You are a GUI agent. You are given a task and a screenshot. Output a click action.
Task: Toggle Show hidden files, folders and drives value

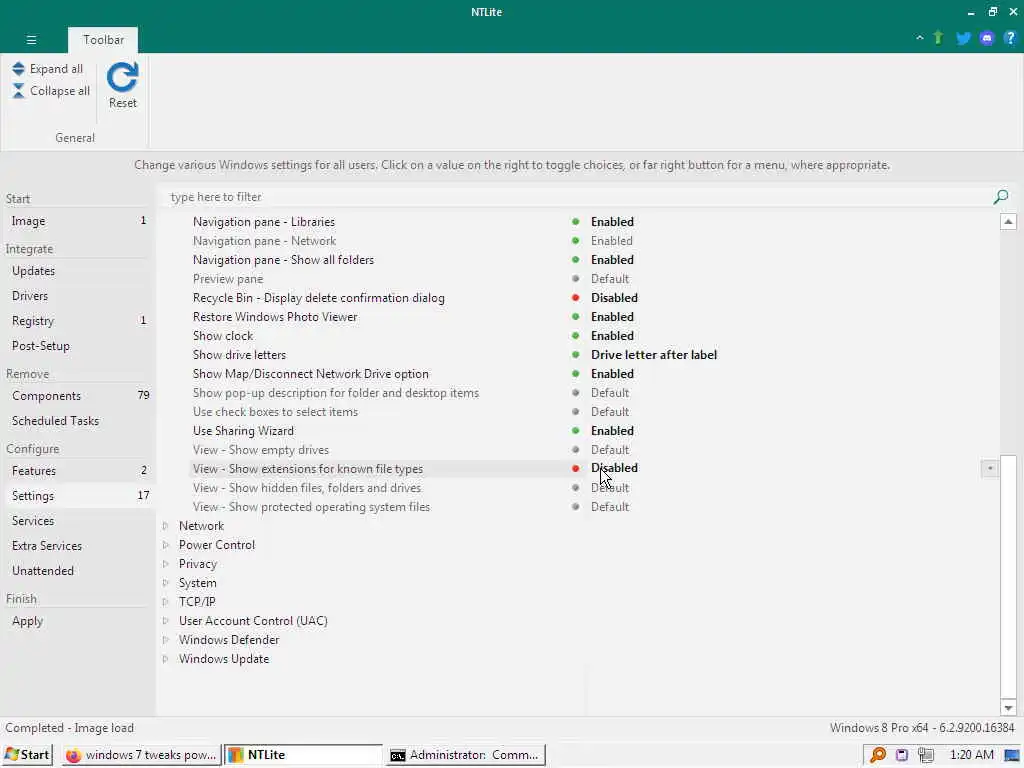[609, 488]
